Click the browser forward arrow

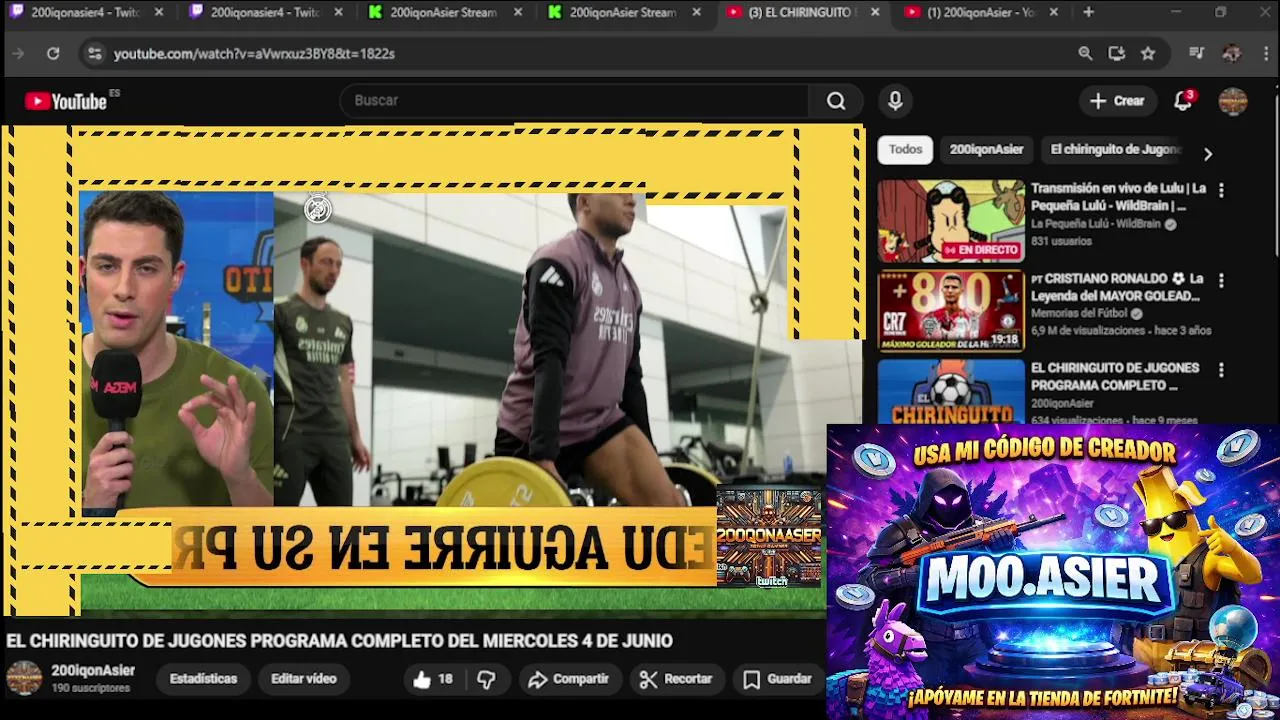pos(18,53)
